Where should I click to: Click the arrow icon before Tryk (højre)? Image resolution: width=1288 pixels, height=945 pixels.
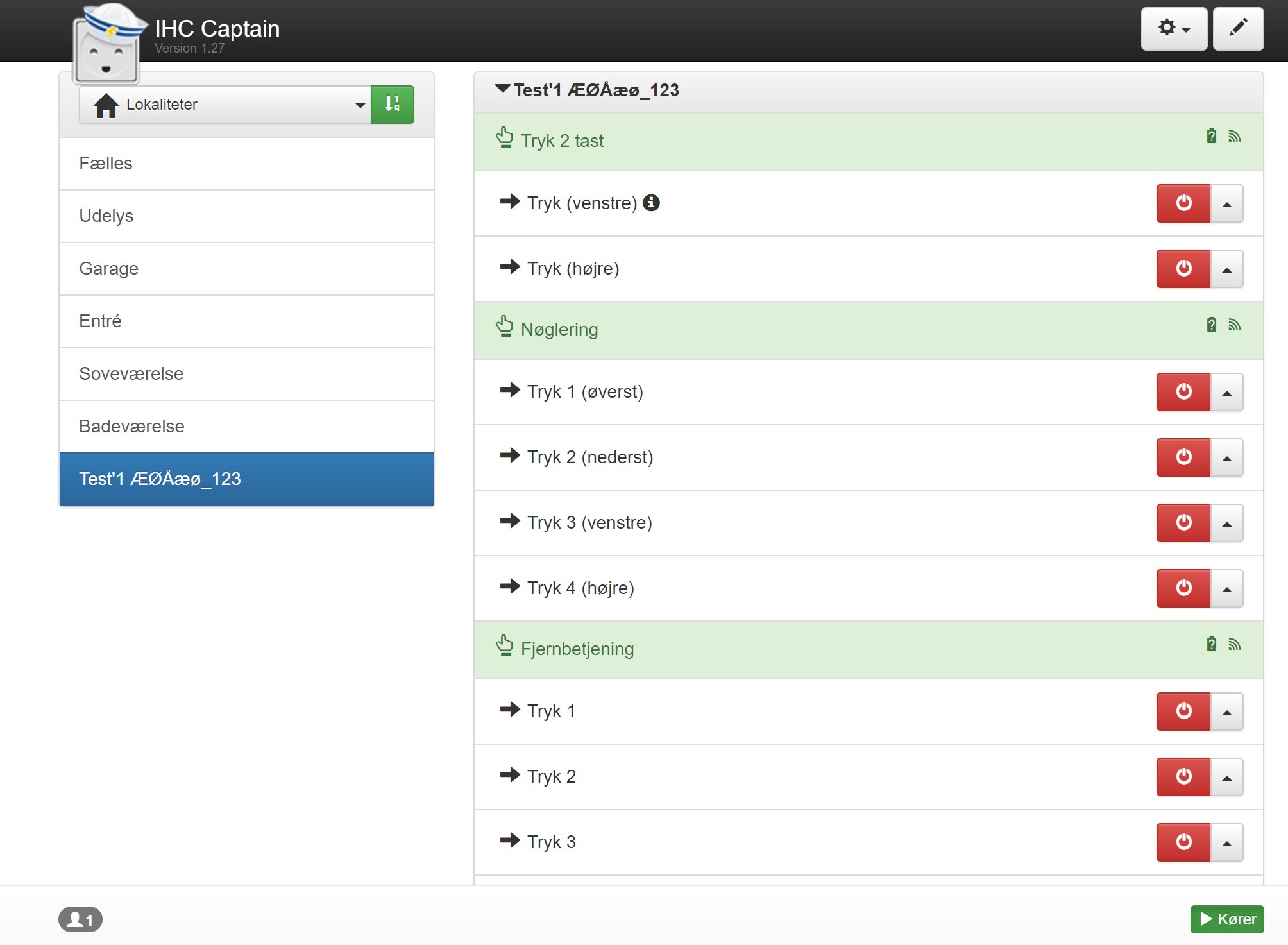[510, 267]
